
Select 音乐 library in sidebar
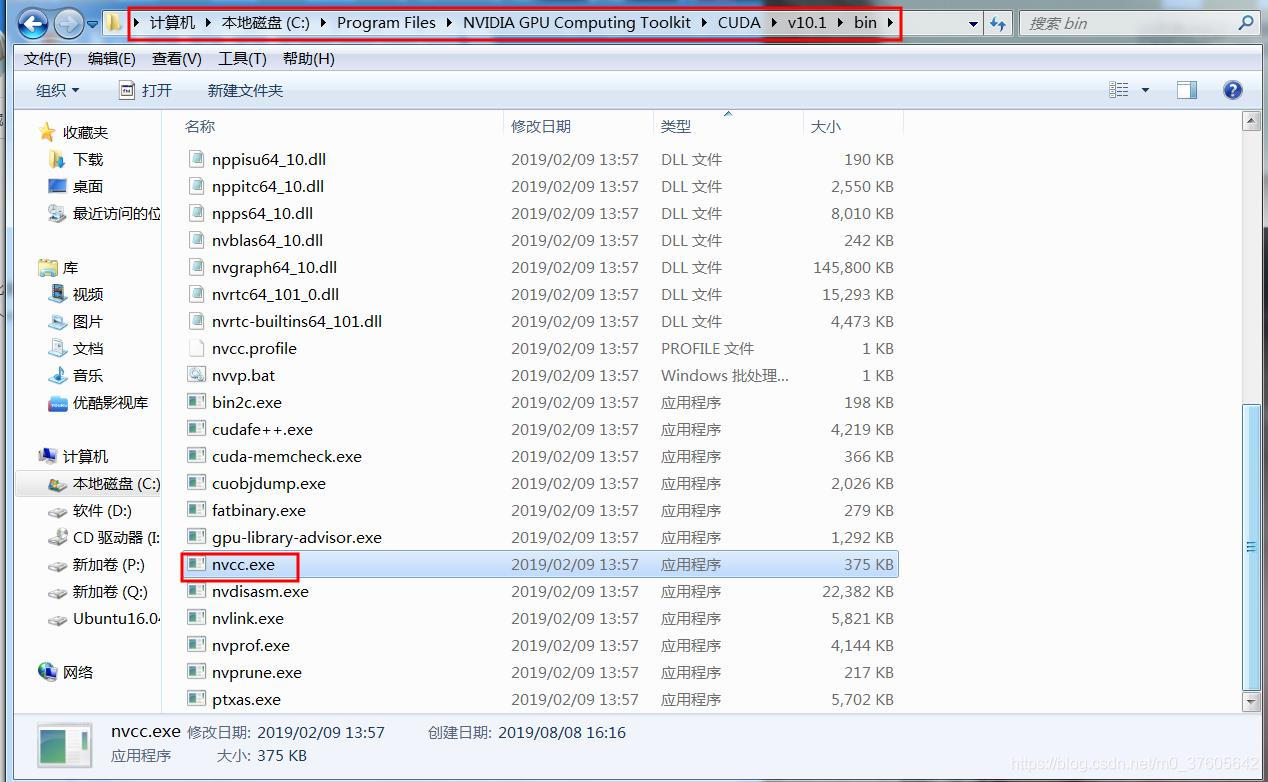coord(88,375)
